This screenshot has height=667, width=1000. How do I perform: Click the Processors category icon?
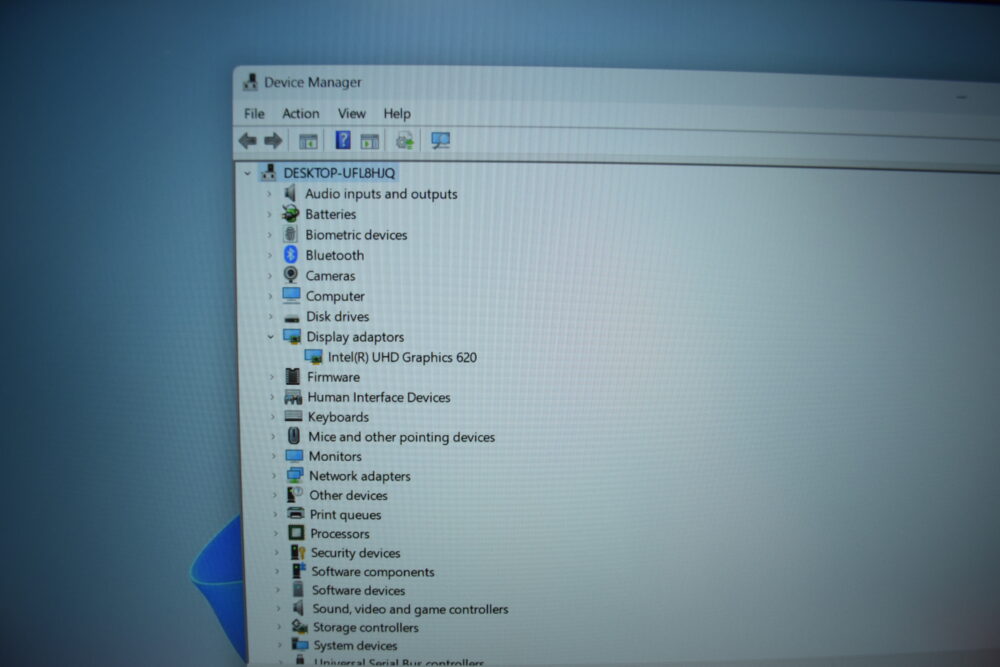296,532
